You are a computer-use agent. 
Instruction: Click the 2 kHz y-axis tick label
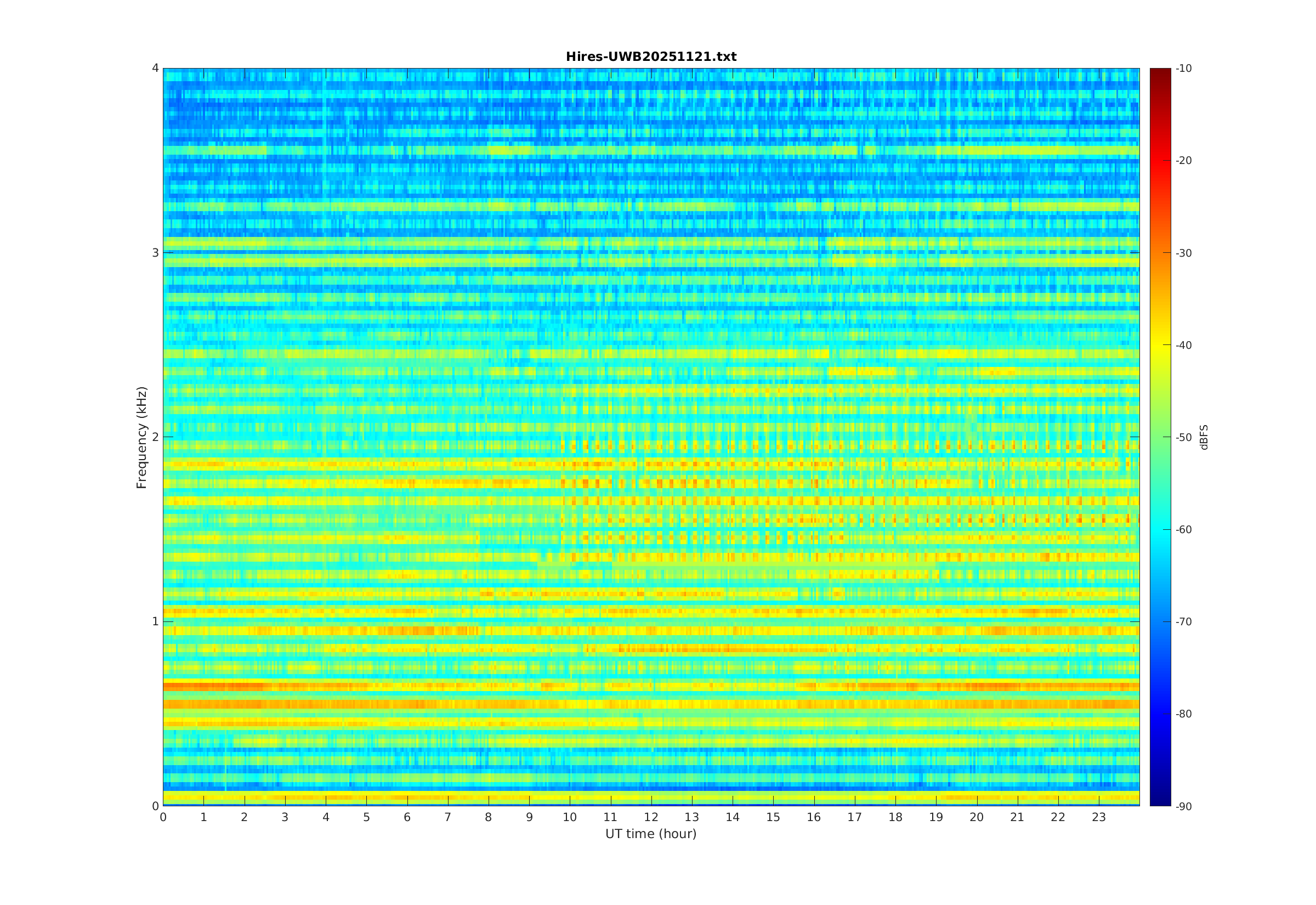pos(155,437)
